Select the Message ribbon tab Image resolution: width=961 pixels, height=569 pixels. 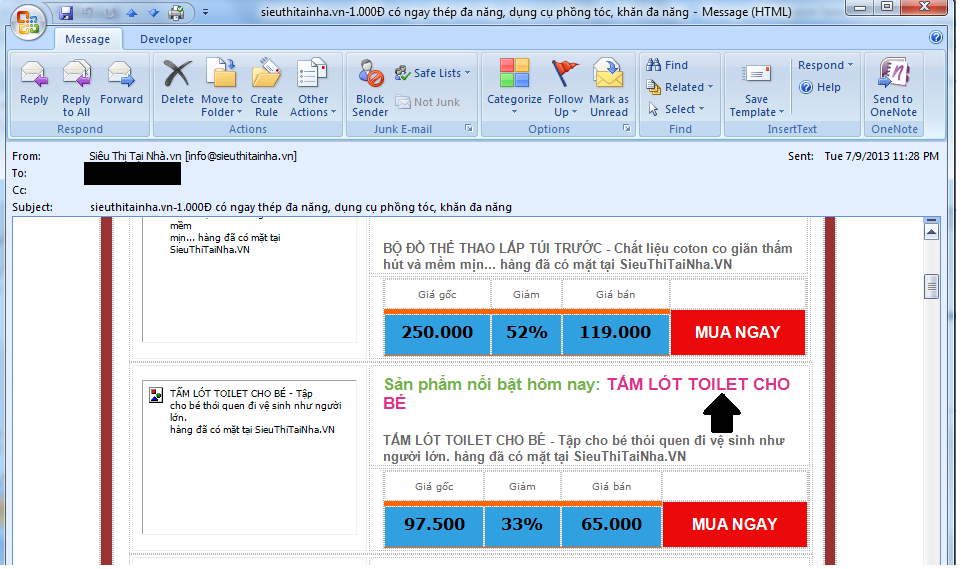tap(87, 40)
